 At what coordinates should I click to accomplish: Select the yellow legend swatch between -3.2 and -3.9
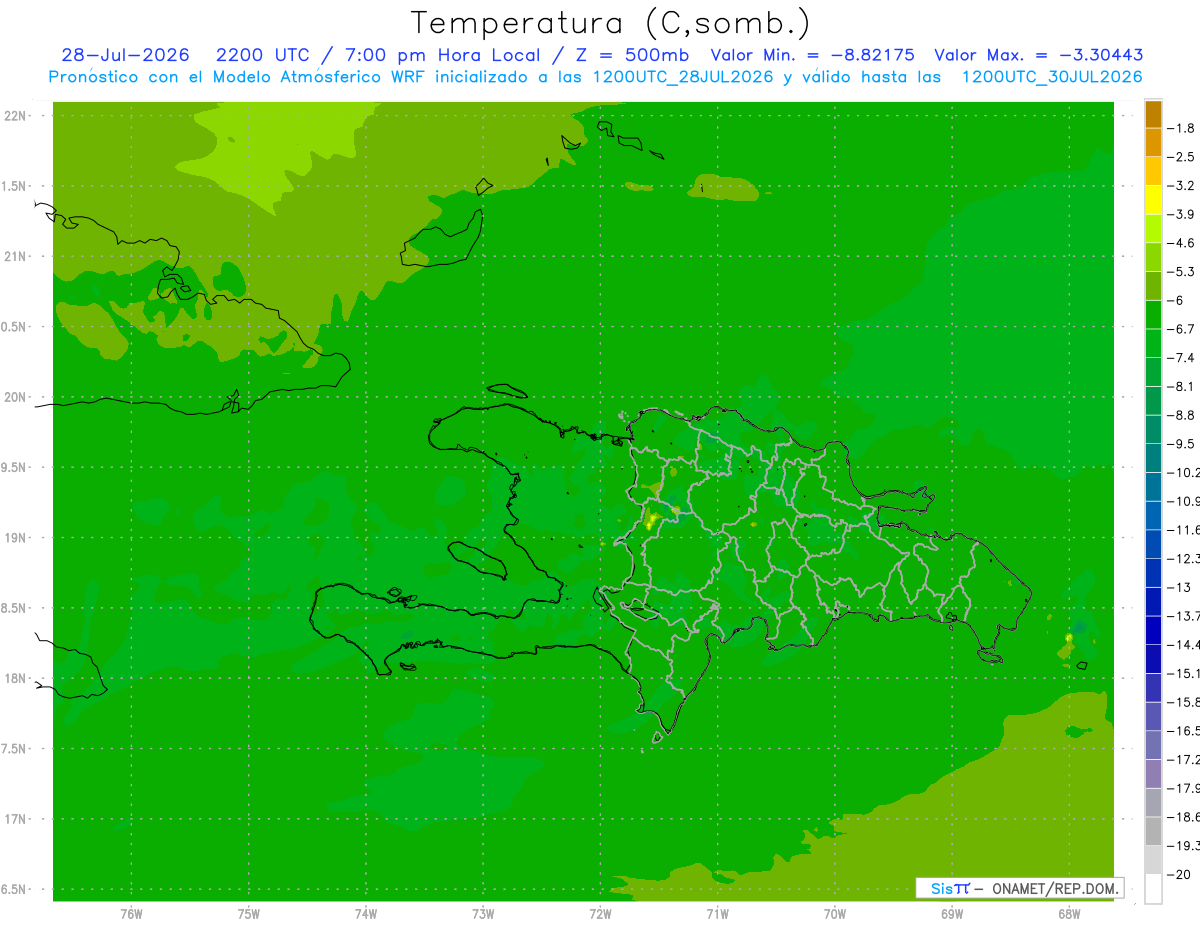click(x=1153, y=200)
